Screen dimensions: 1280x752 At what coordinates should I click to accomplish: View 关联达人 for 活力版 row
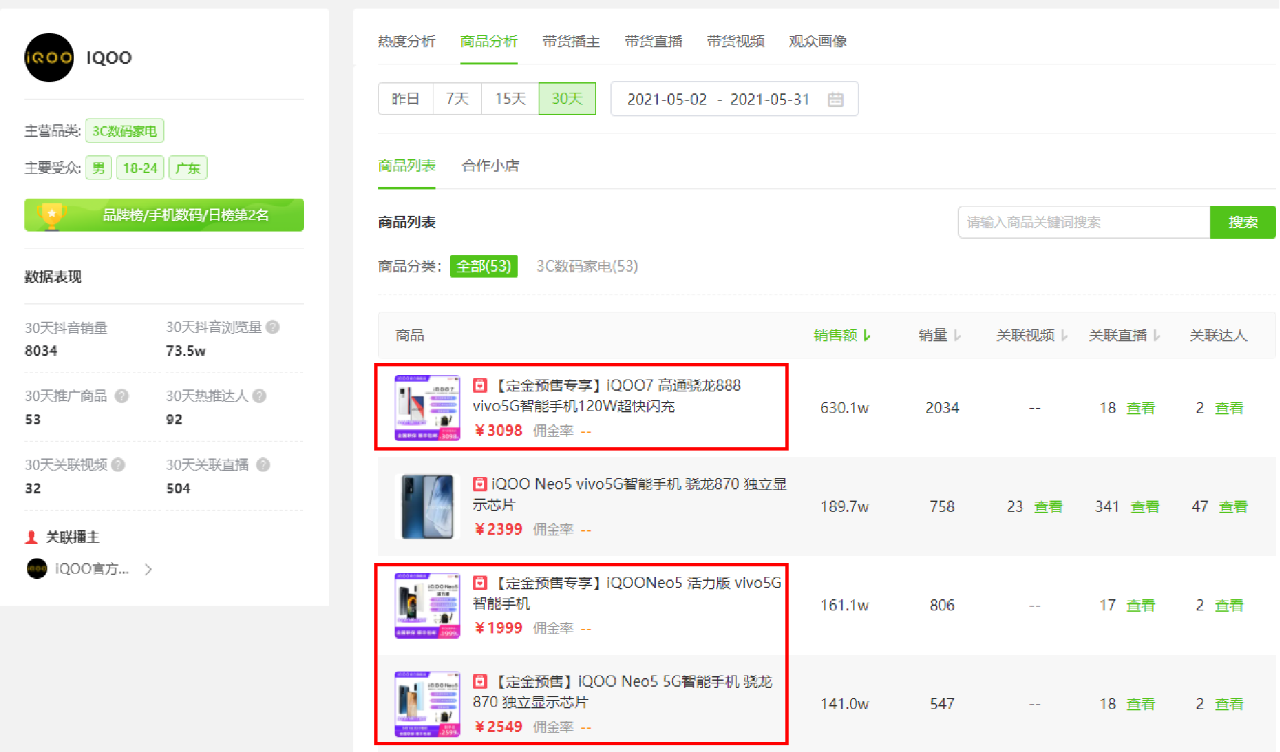click(1229, 605)
